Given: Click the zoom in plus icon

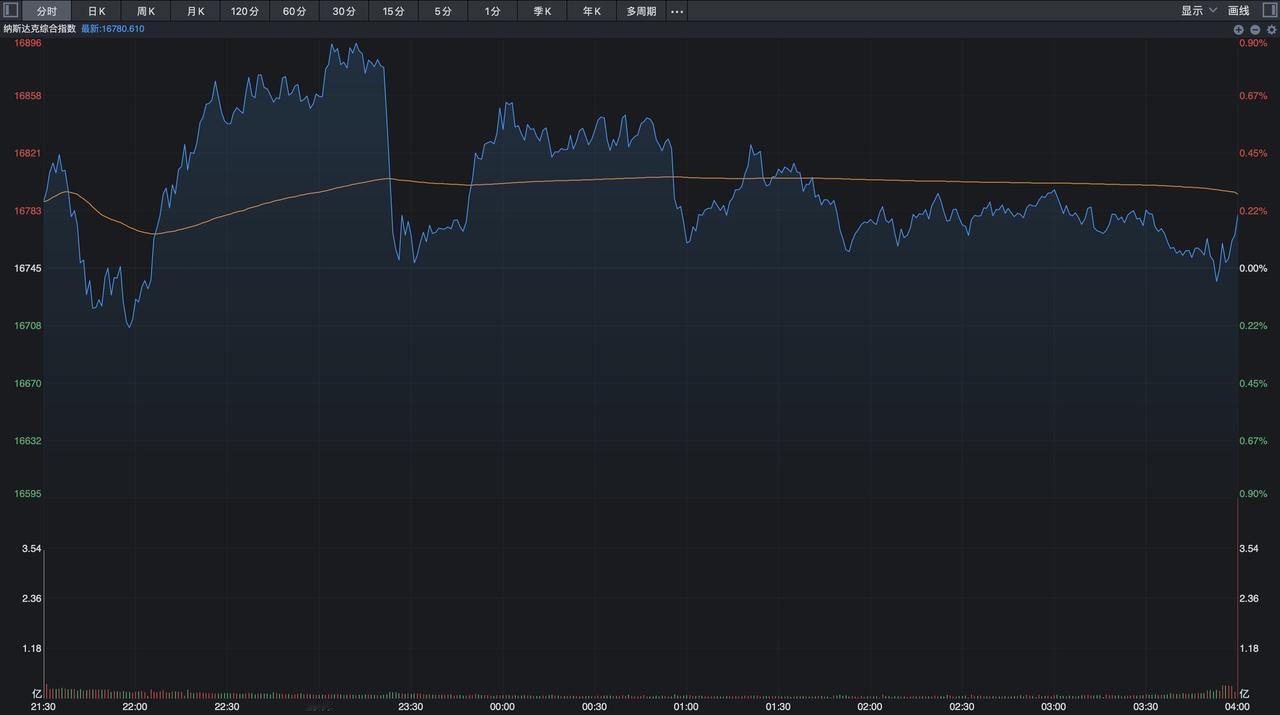Looking at the screenshot, I should point(1238,30).
